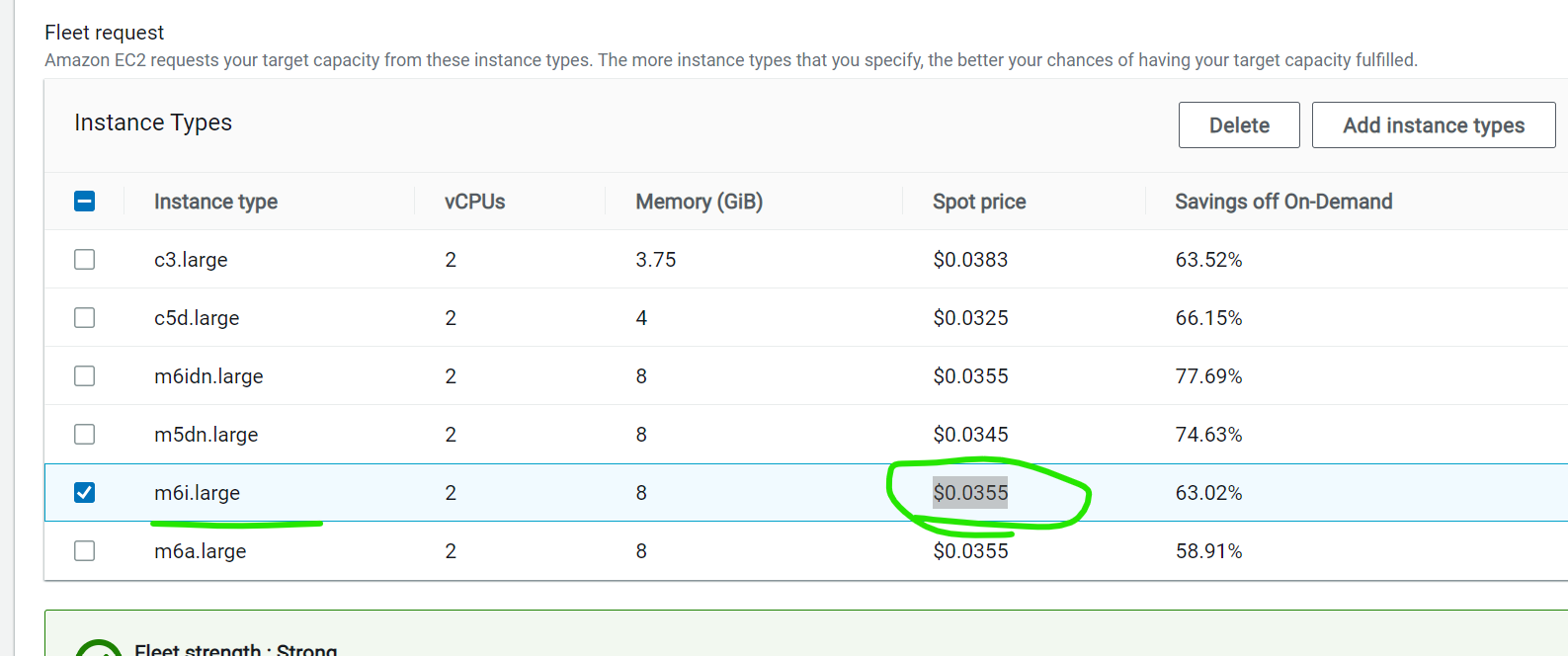Click the 3.75 memory value
Screen dimensions: 1568x656
pyautogui.click(x=656, y=260)
